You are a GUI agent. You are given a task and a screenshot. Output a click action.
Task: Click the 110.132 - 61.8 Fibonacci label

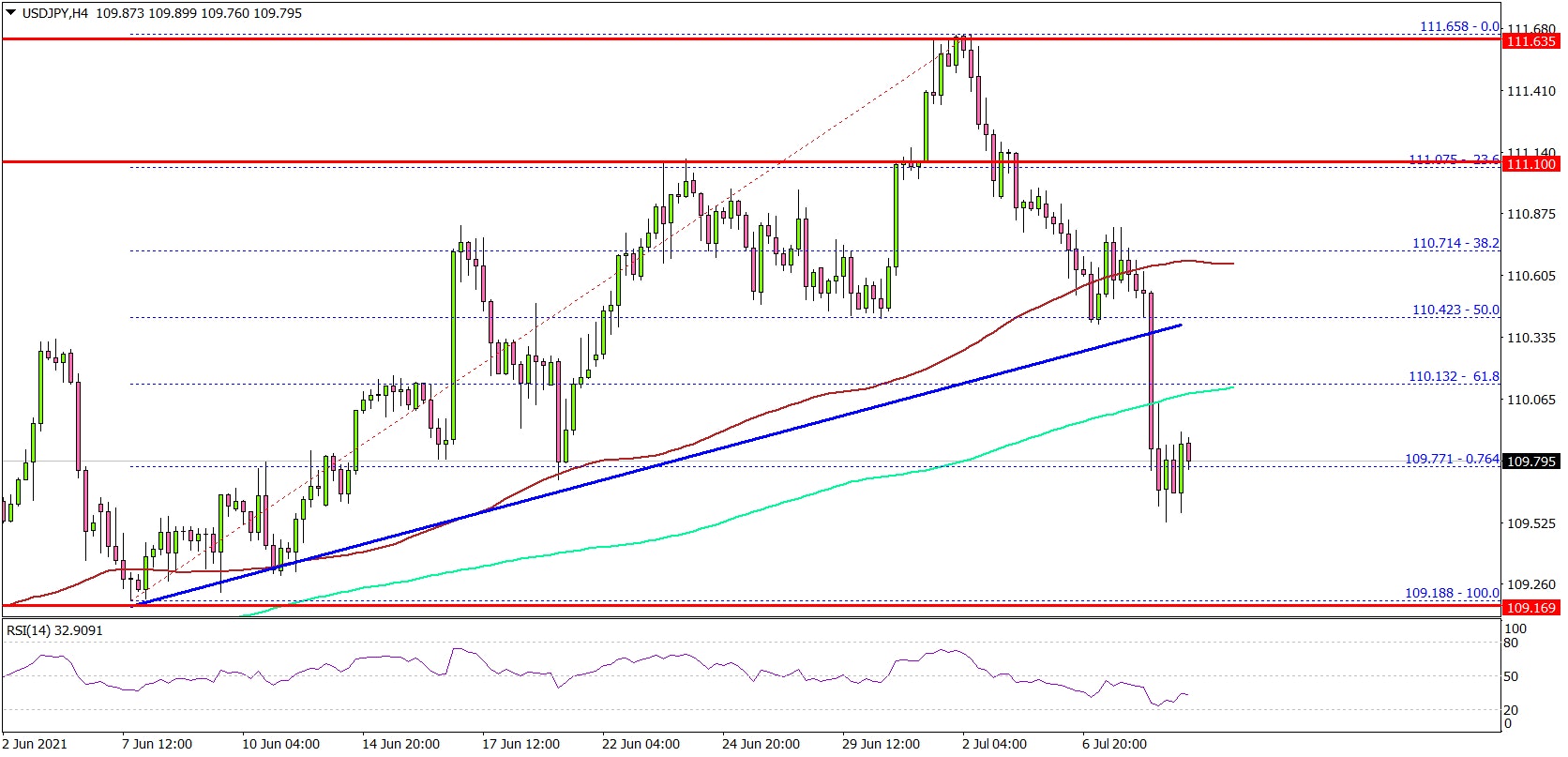coord(1454,376)
